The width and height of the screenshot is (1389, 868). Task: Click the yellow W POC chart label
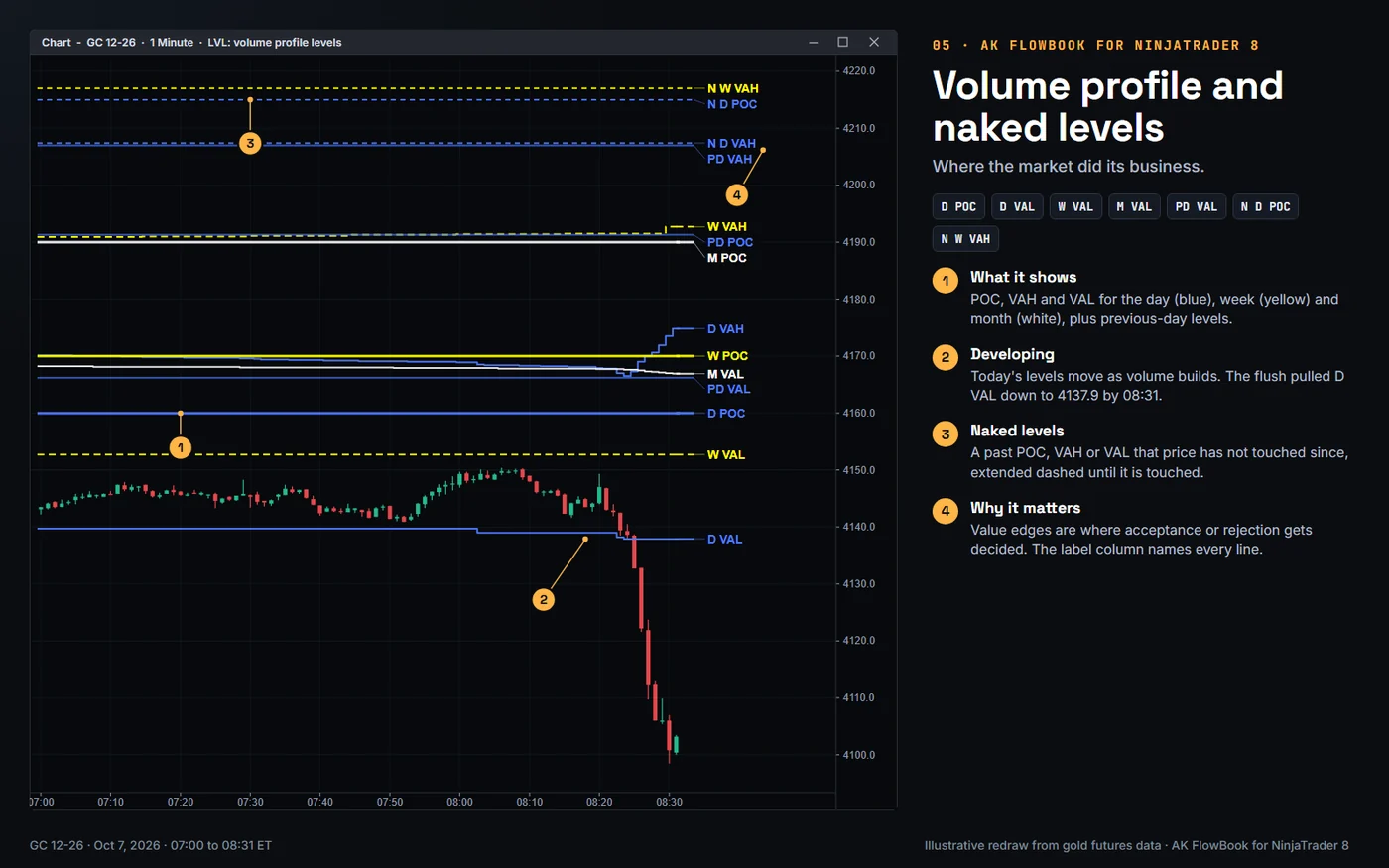[727, 355]
